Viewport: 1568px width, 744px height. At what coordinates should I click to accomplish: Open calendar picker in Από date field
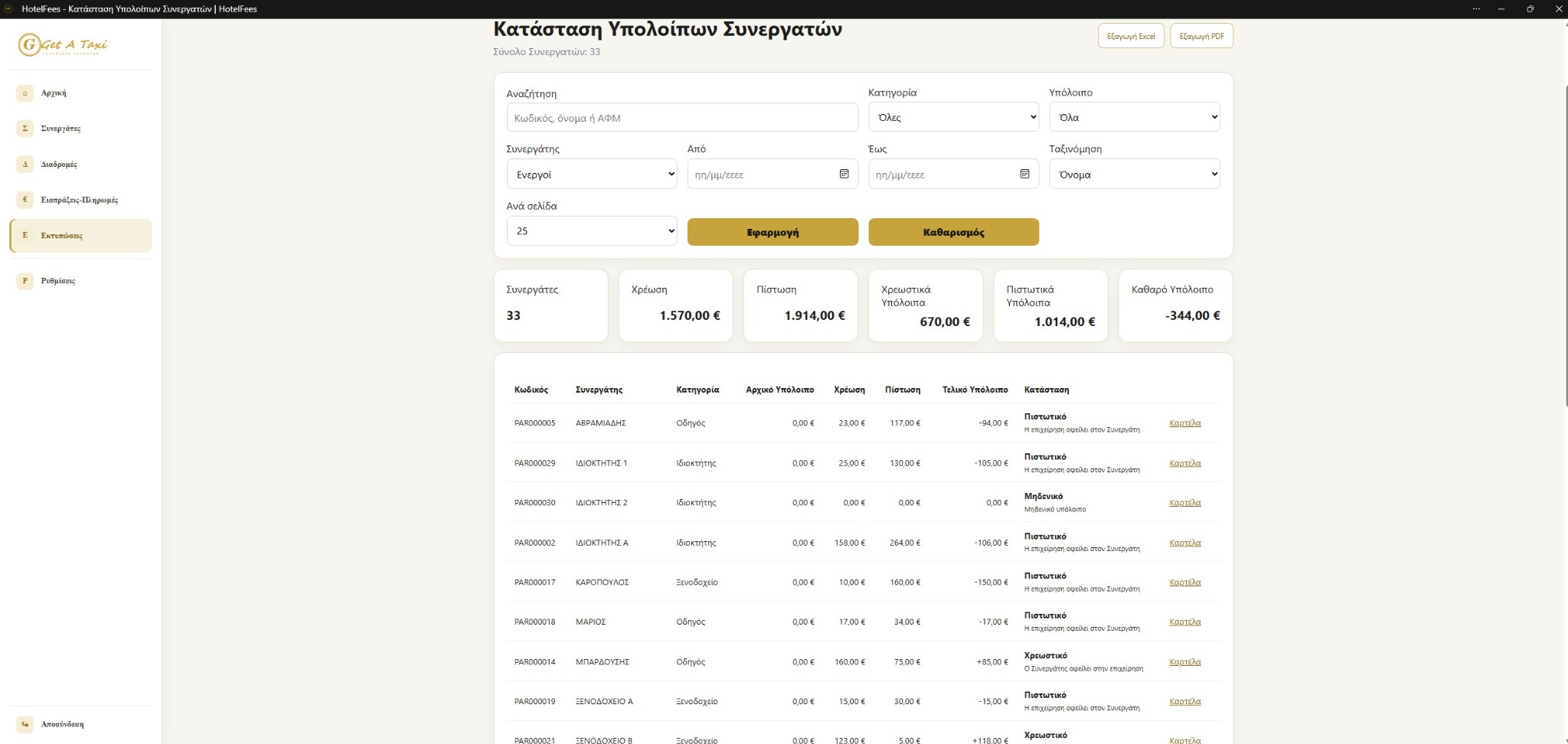844,174
